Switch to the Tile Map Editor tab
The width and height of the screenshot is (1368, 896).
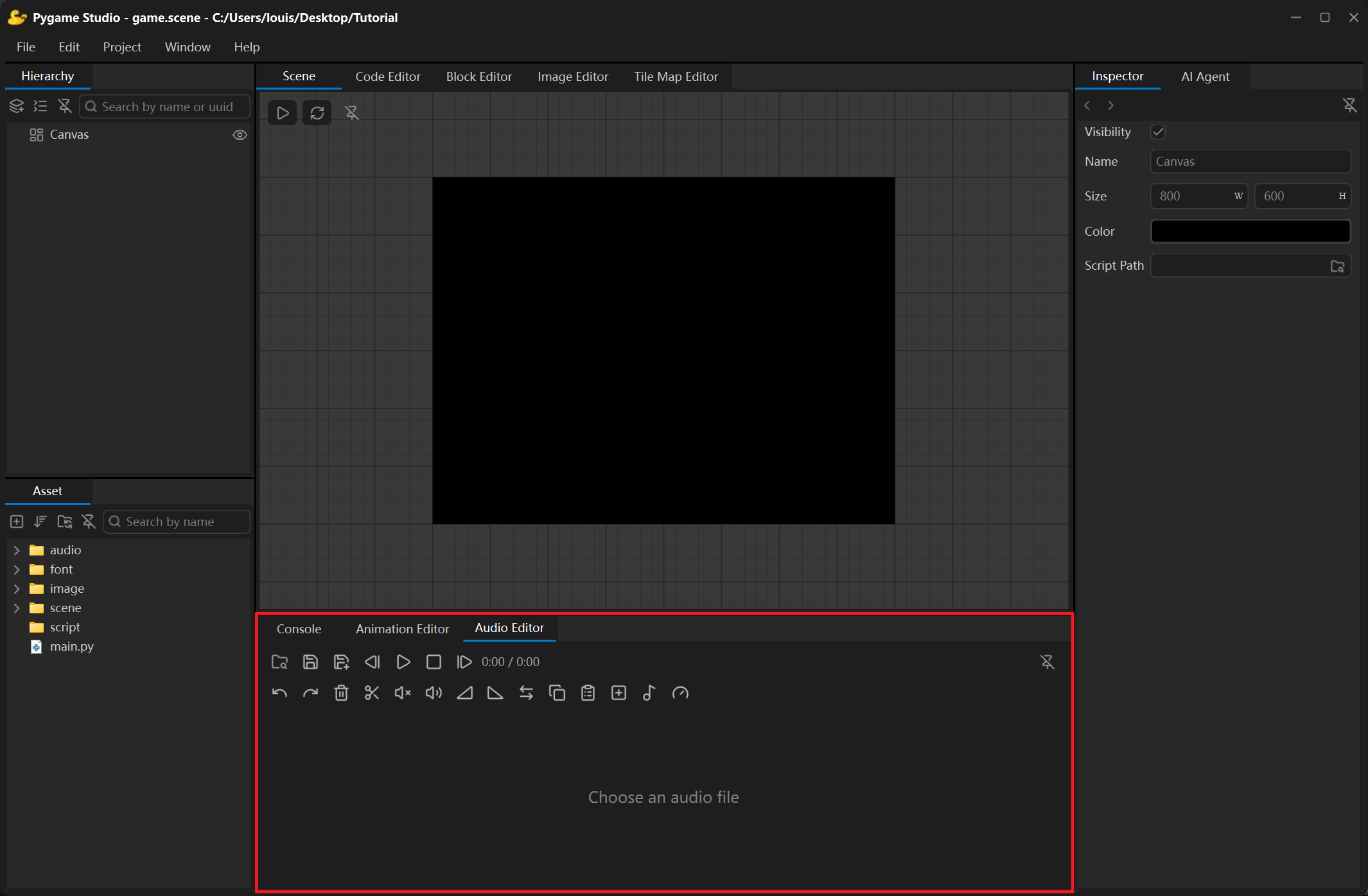[x=676, y=76]
